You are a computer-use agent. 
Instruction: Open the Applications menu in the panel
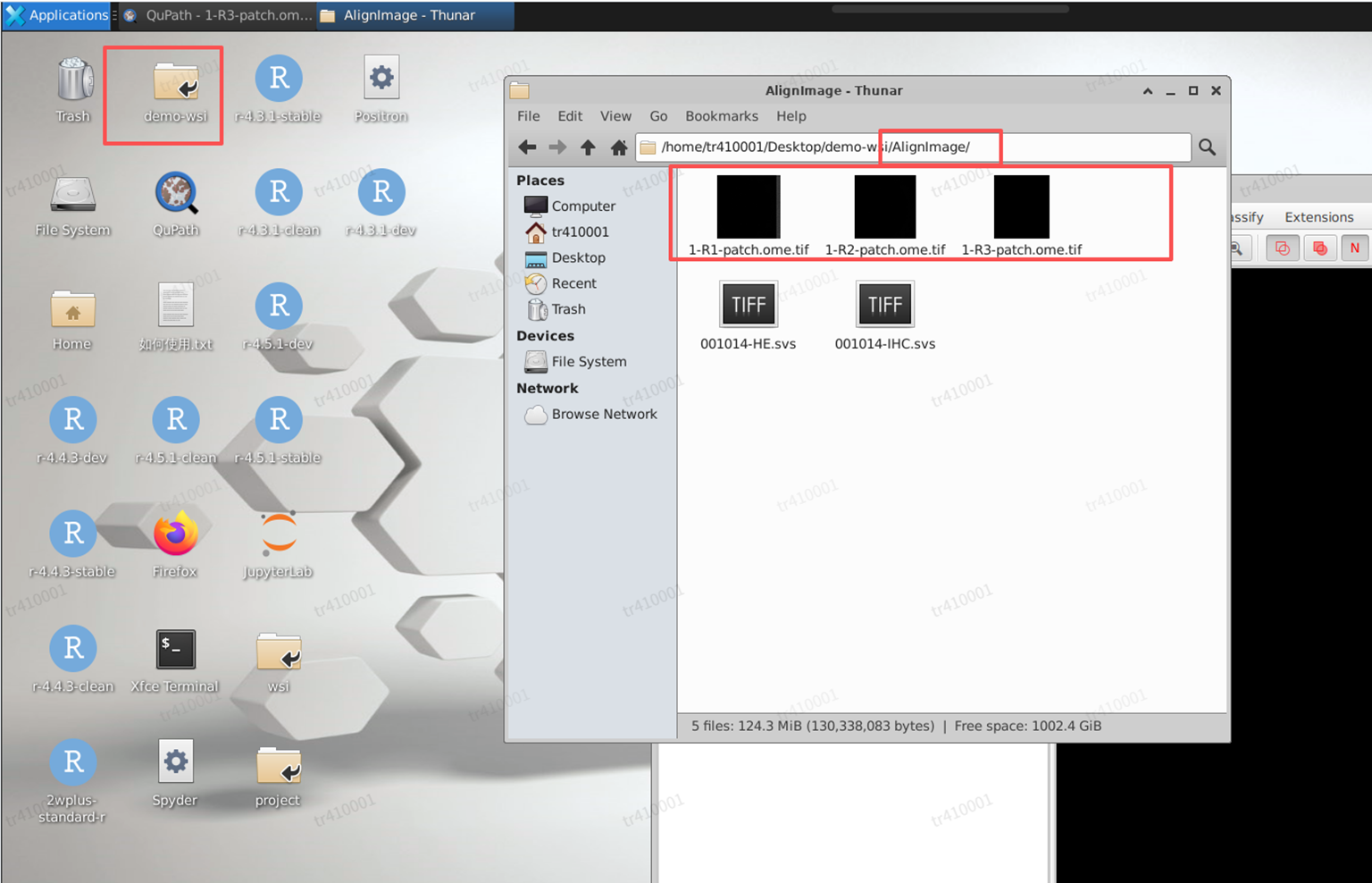[x=58, y=15]
